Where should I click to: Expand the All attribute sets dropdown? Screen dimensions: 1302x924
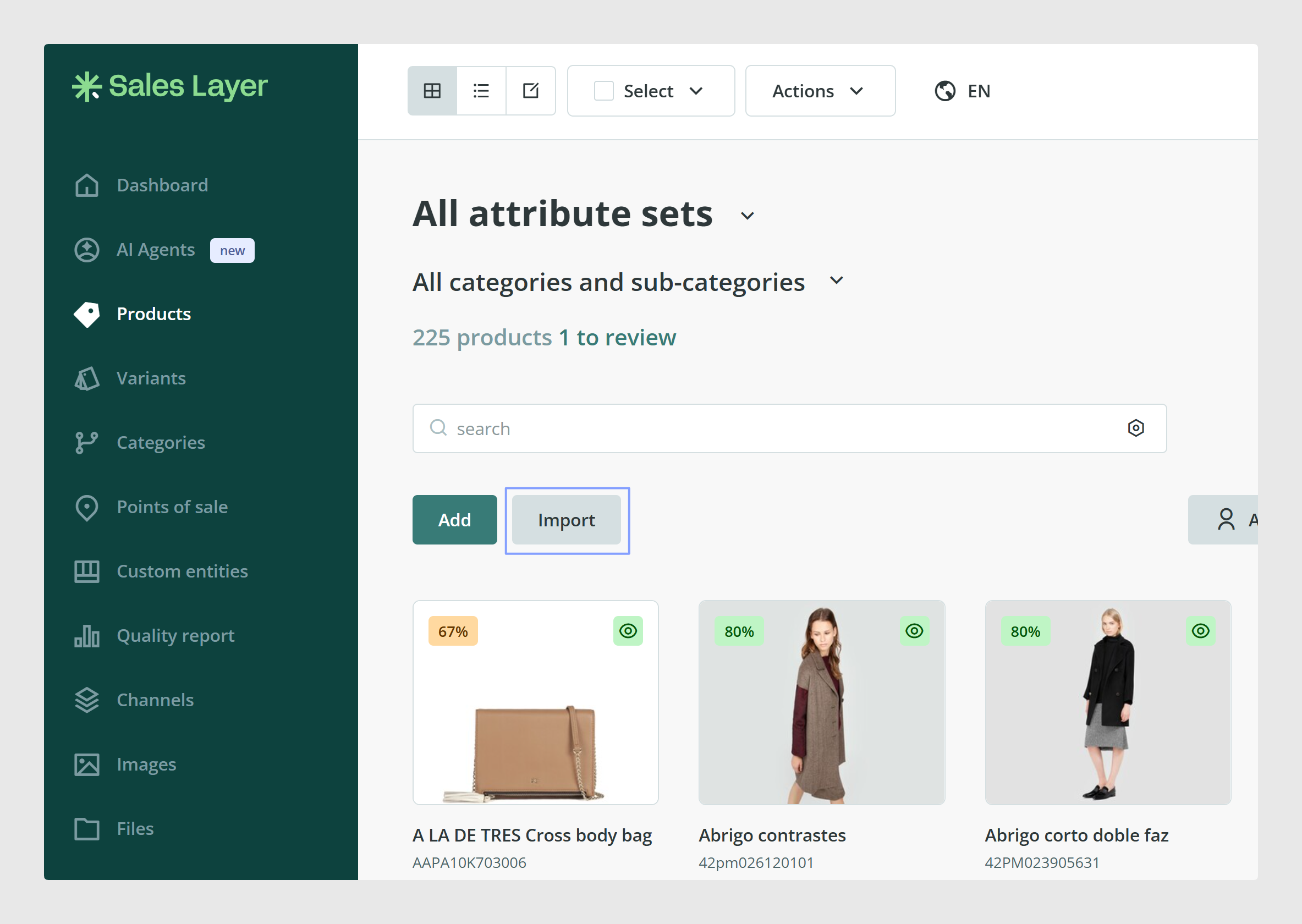[x=747, y=216]
